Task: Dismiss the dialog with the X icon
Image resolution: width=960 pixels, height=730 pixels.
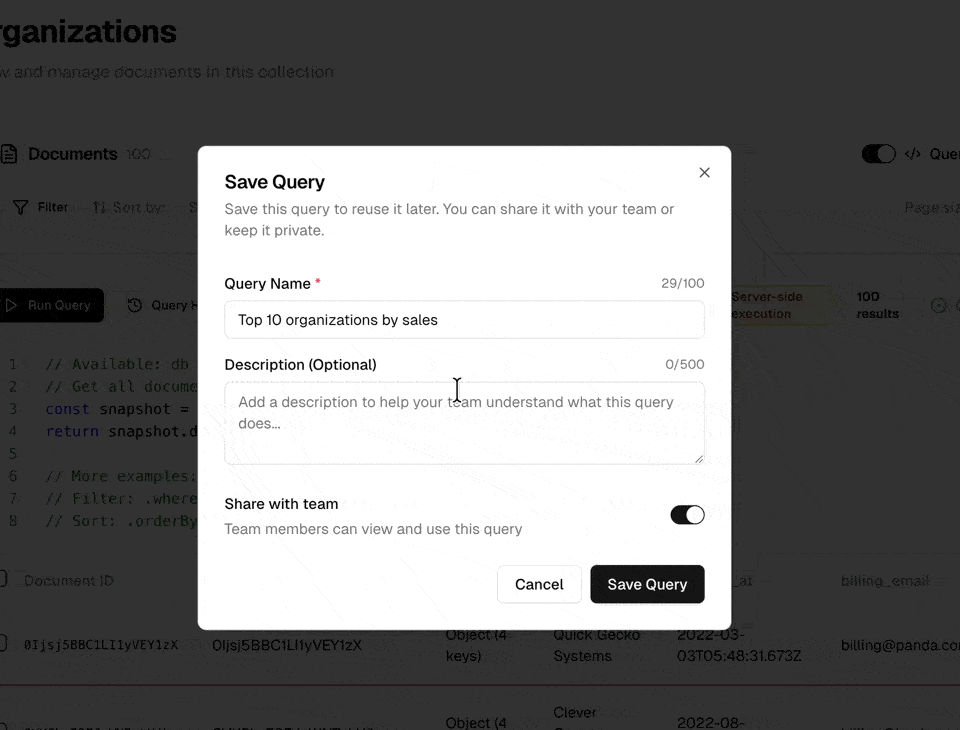Action: click(x=705, y=172)
